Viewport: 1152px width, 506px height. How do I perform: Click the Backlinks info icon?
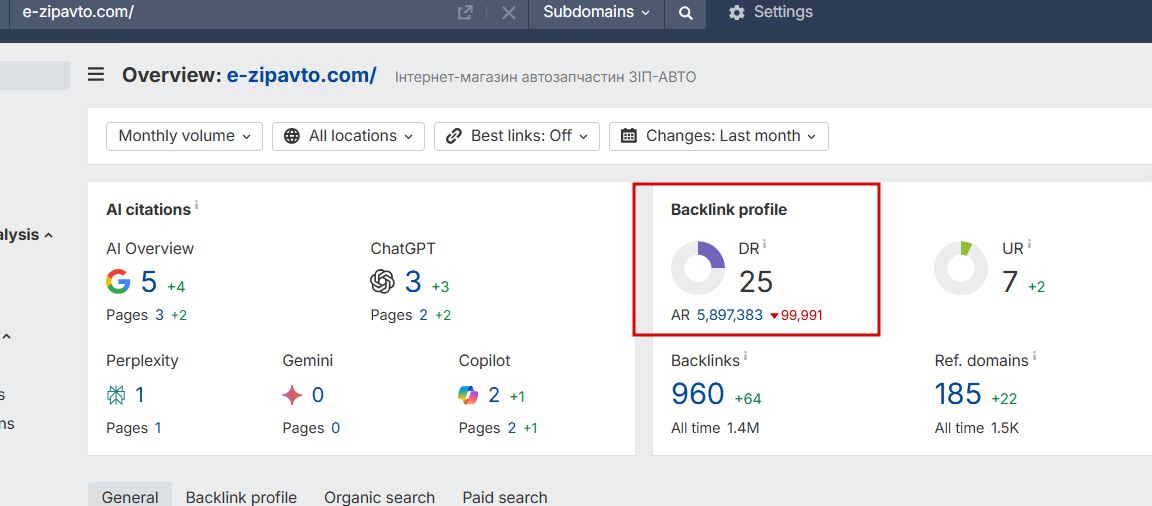[746, 356]
